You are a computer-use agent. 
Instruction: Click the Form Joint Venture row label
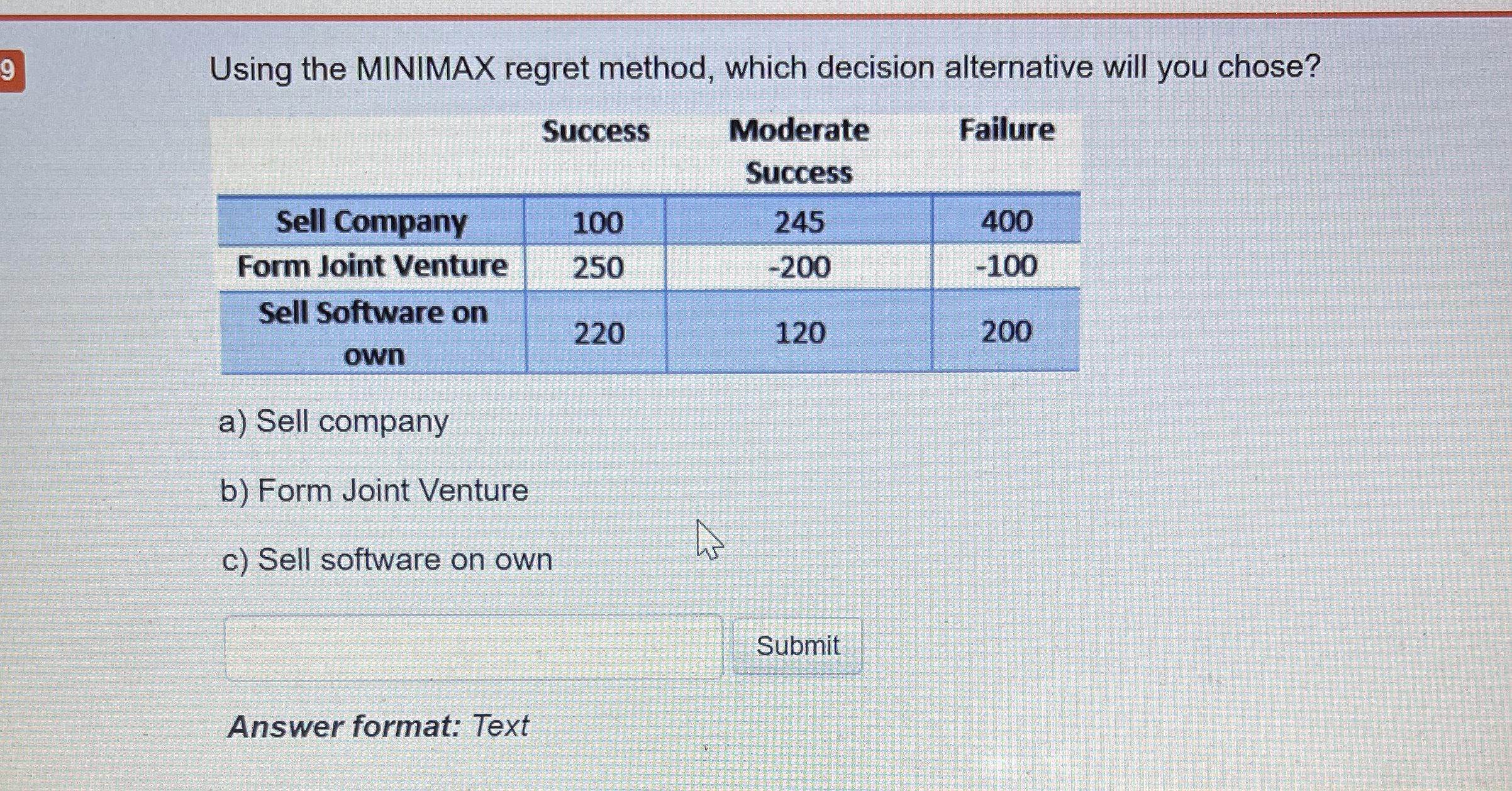(x=372, y=266)
